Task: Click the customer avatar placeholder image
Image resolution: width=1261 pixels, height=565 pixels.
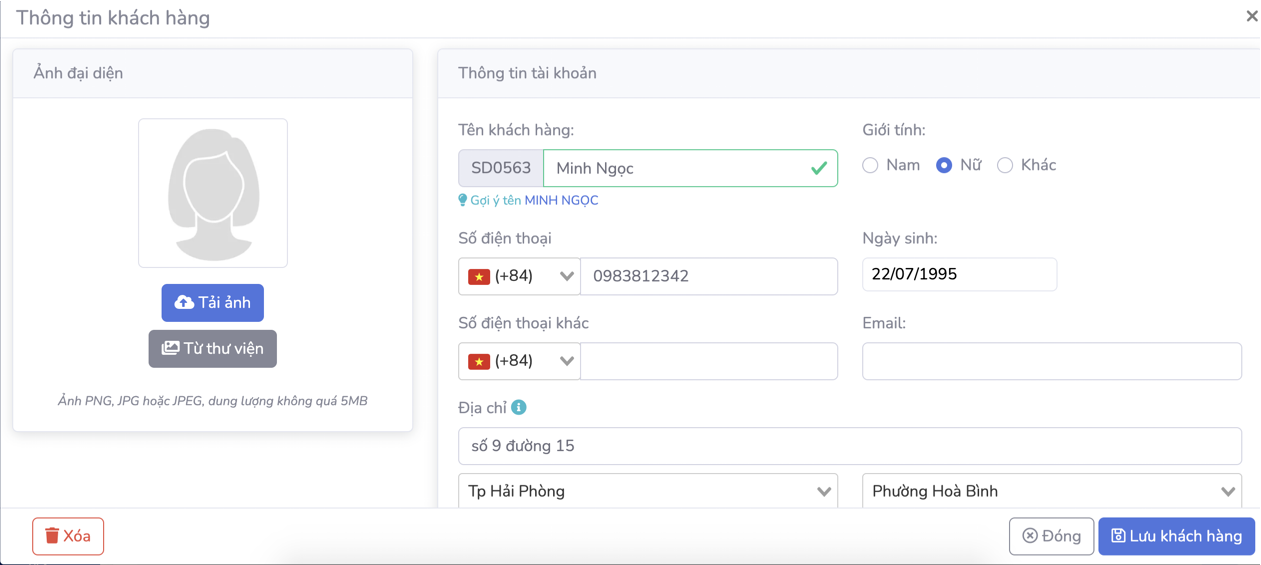Action: [x=213, y=193]
